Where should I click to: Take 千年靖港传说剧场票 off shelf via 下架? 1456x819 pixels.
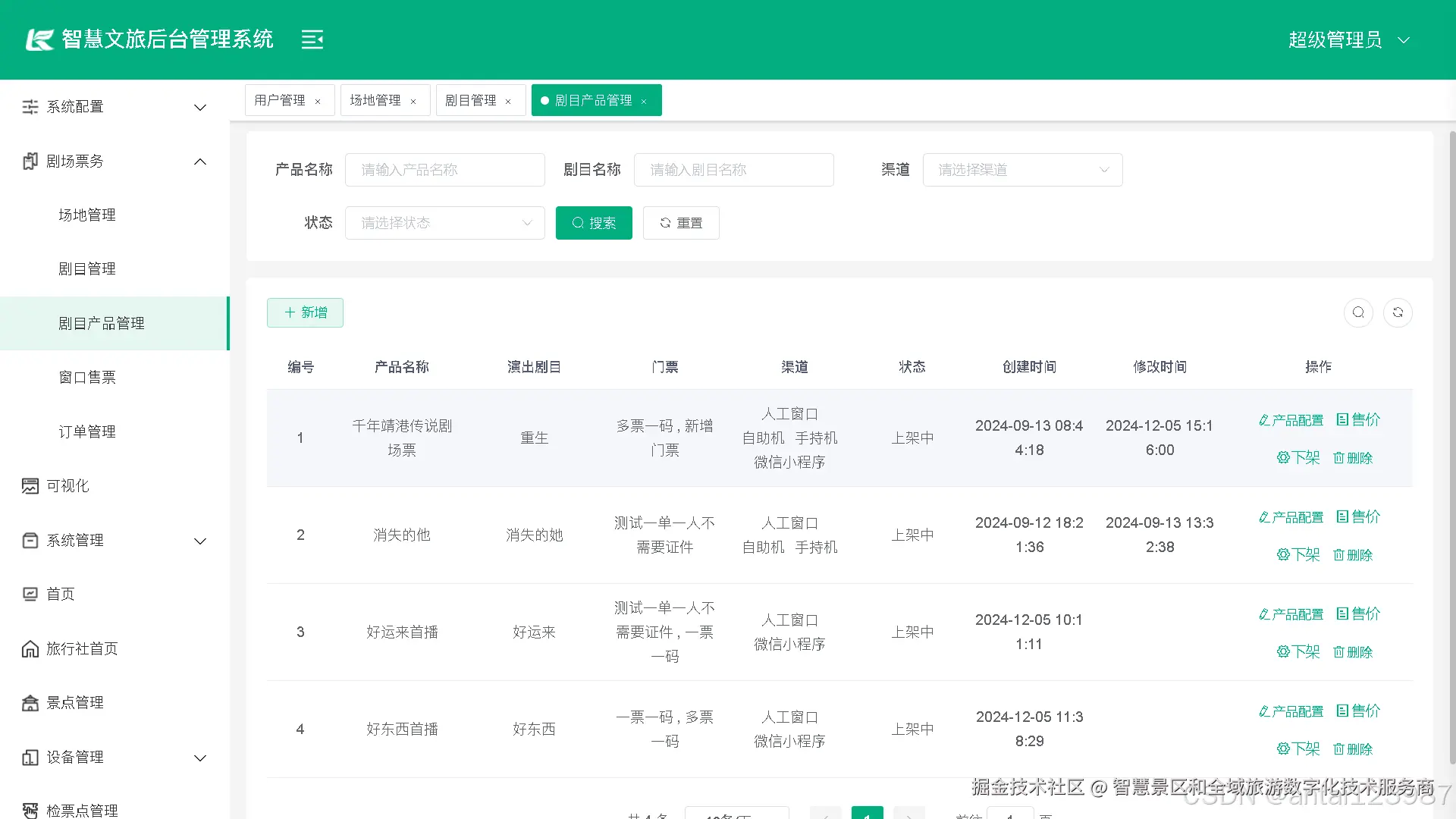1298,458
